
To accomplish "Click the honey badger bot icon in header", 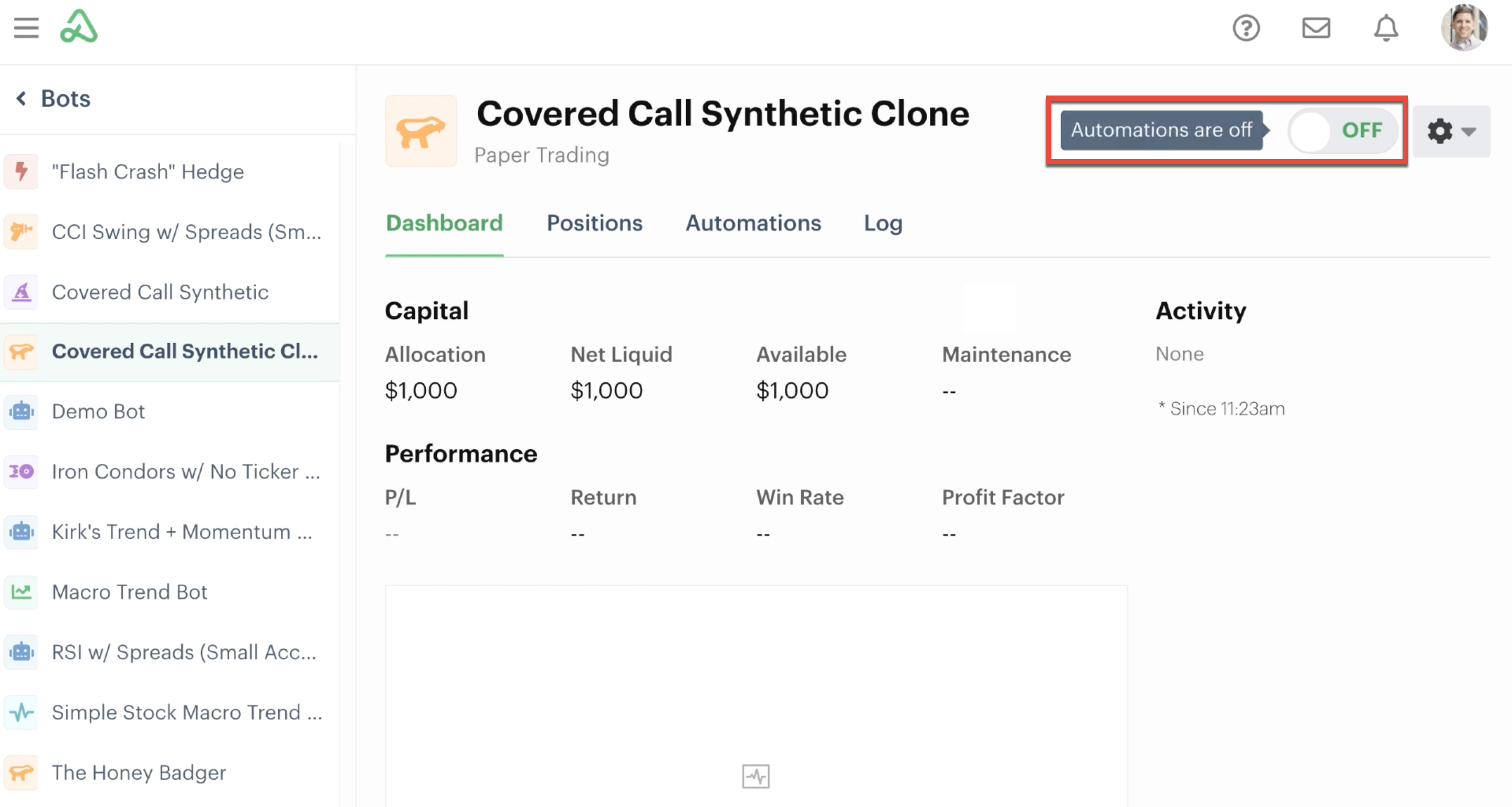I will point(421,131).
